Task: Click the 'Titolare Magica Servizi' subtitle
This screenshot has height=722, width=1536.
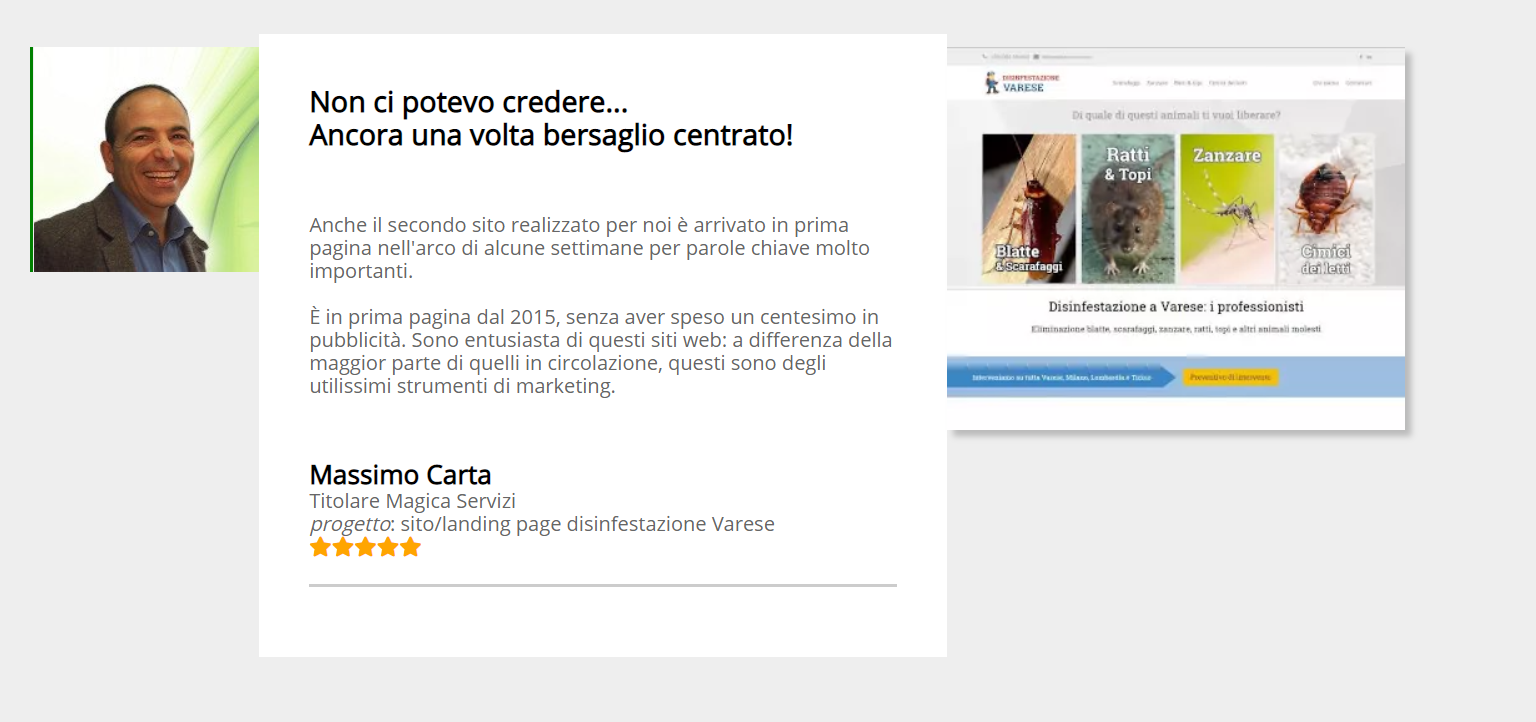Action: [x=412, y=501]
